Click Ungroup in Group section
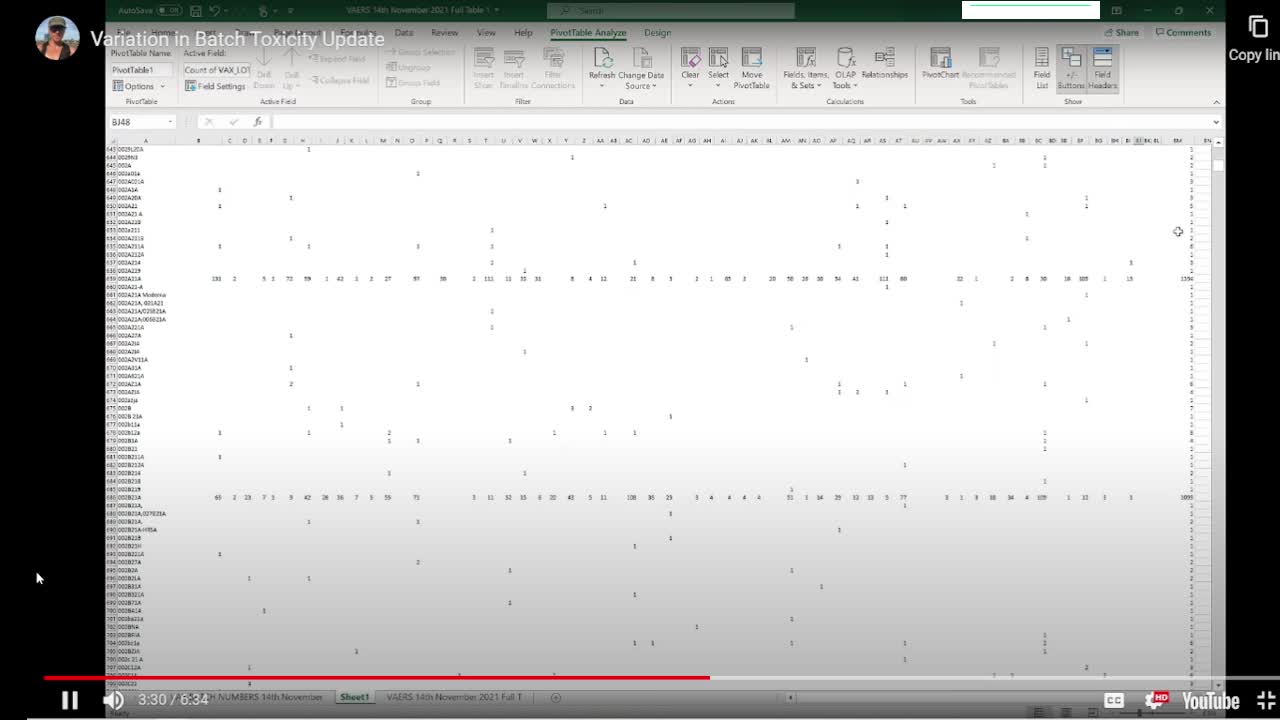 tap(408, 67)
